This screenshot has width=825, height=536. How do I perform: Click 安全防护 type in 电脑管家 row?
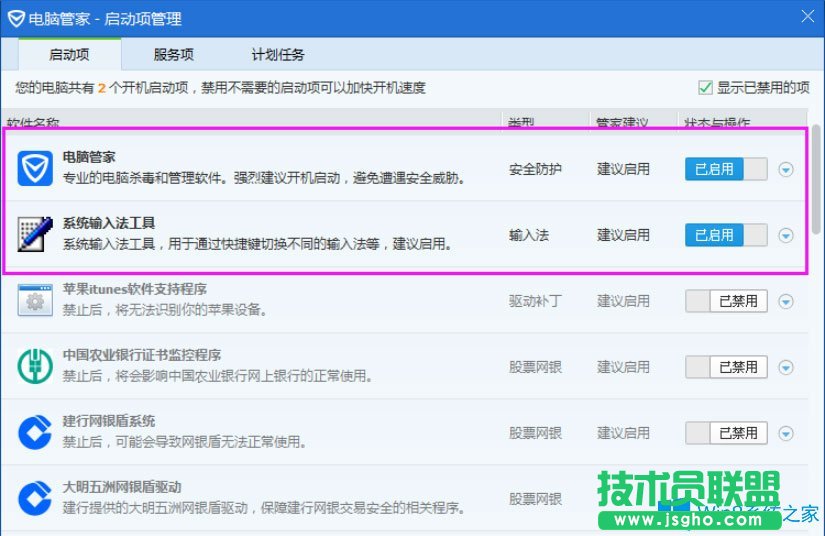pyautogui.click(x=535, y=169)
